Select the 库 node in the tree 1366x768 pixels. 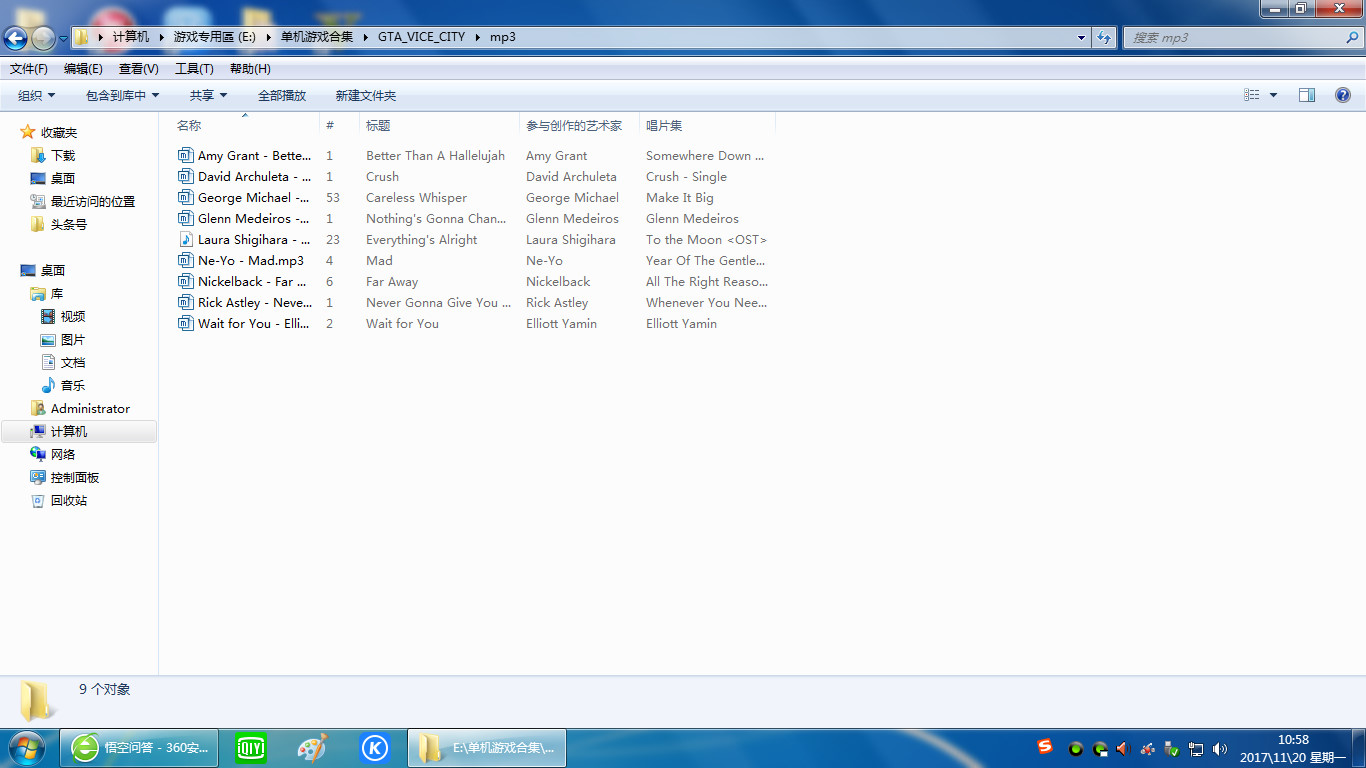coord(56,293)
